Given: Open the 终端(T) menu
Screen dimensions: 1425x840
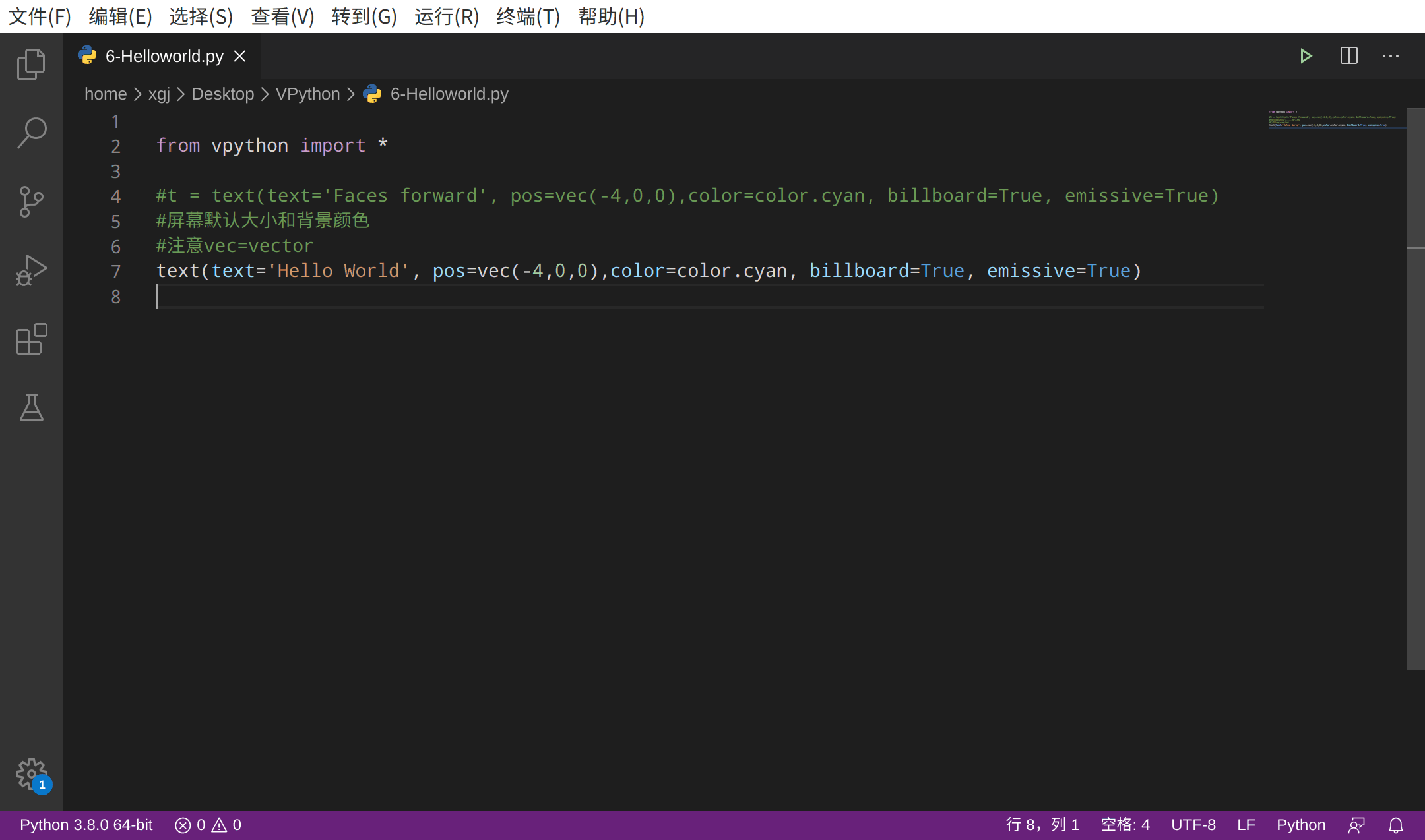Looking at the screenshot, I should tap(527, 16).
